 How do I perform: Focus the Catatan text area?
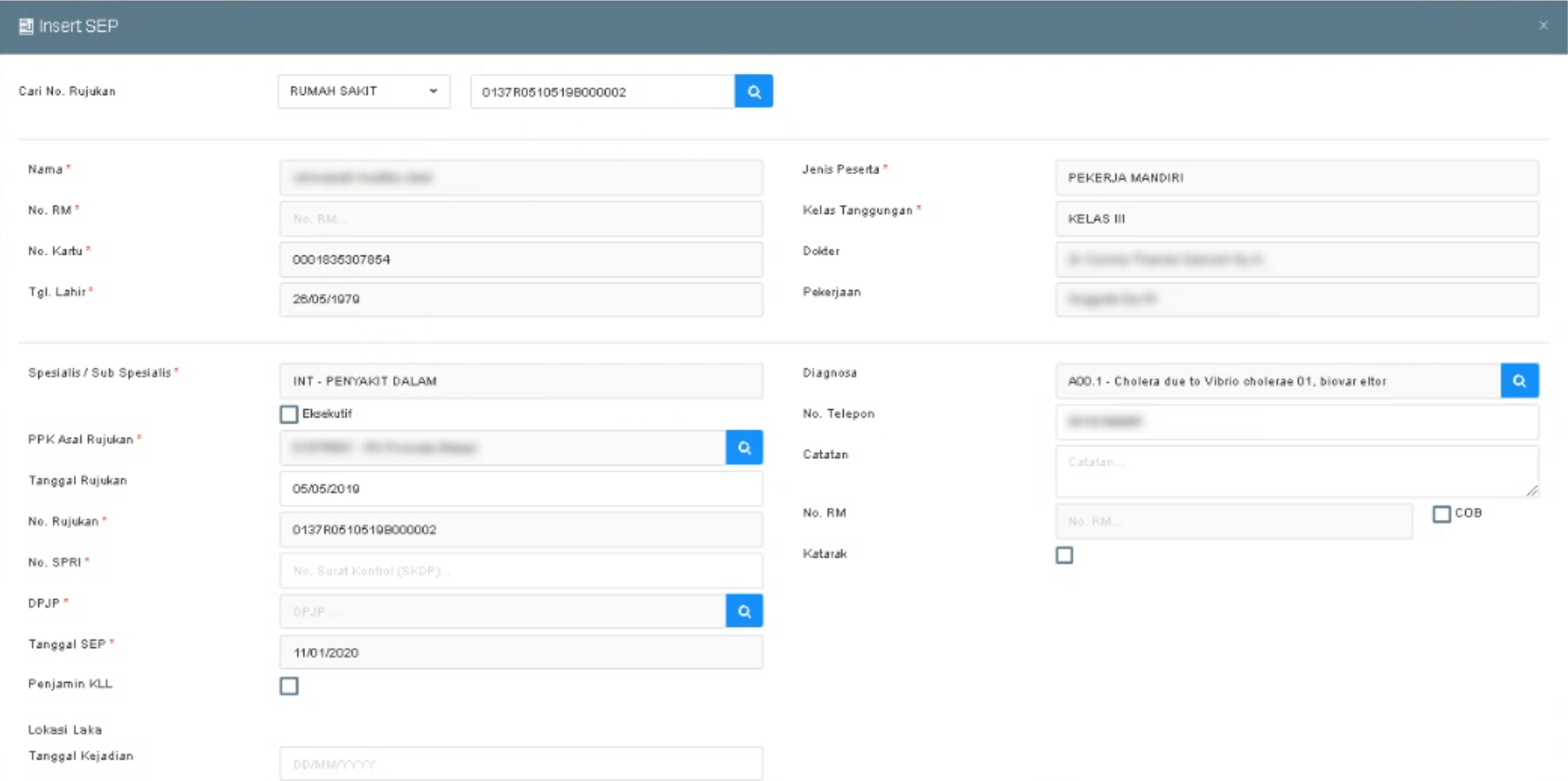(x=1297, y=471)
